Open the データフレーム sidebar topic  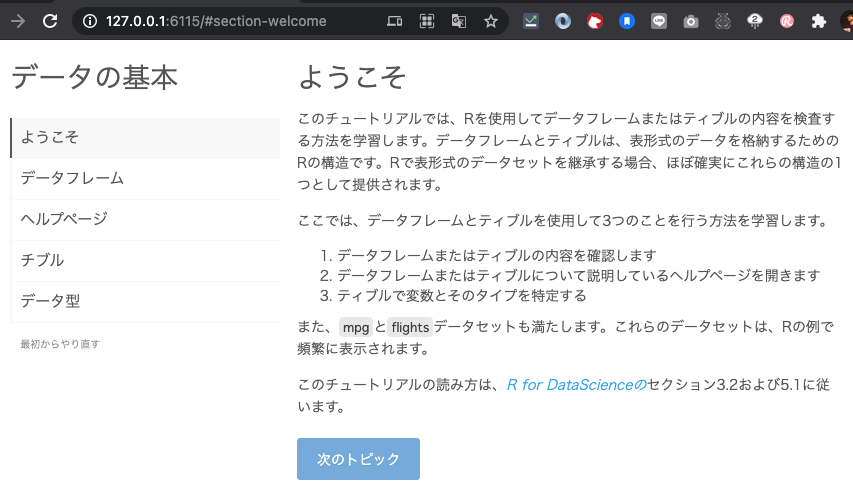(145, 178)
